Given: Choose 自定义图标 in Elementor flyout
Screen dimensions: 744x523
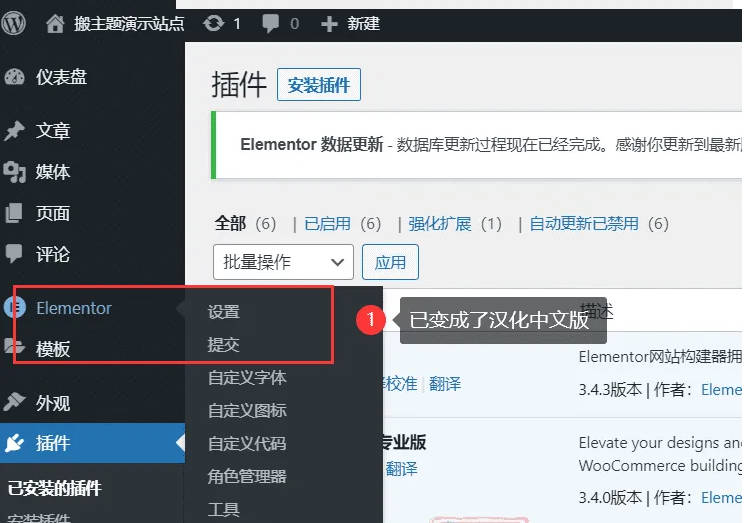Looking at the screenshot, I should [x=247, y=411].
